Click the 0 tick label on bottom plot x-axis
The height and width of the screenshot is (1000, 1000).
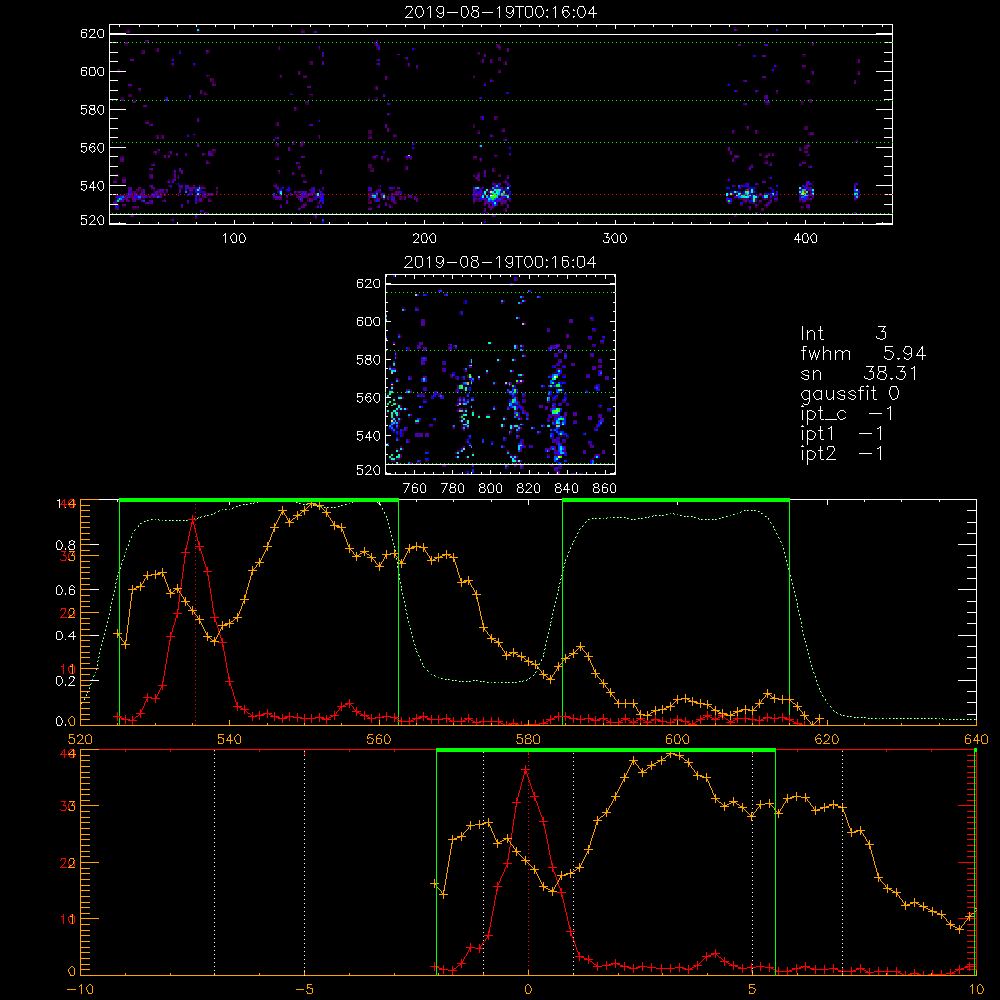pyautogui.click(x=528, y=989)
